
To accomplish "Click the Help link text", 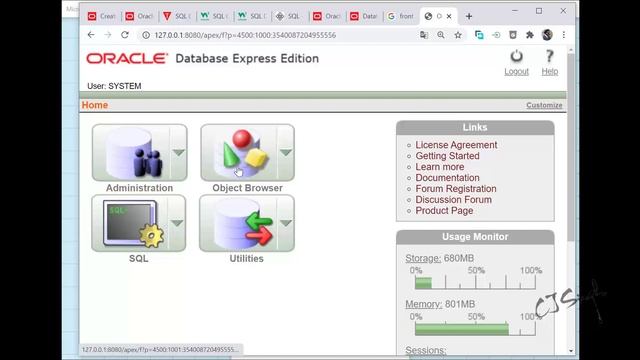I will point(549,72).
